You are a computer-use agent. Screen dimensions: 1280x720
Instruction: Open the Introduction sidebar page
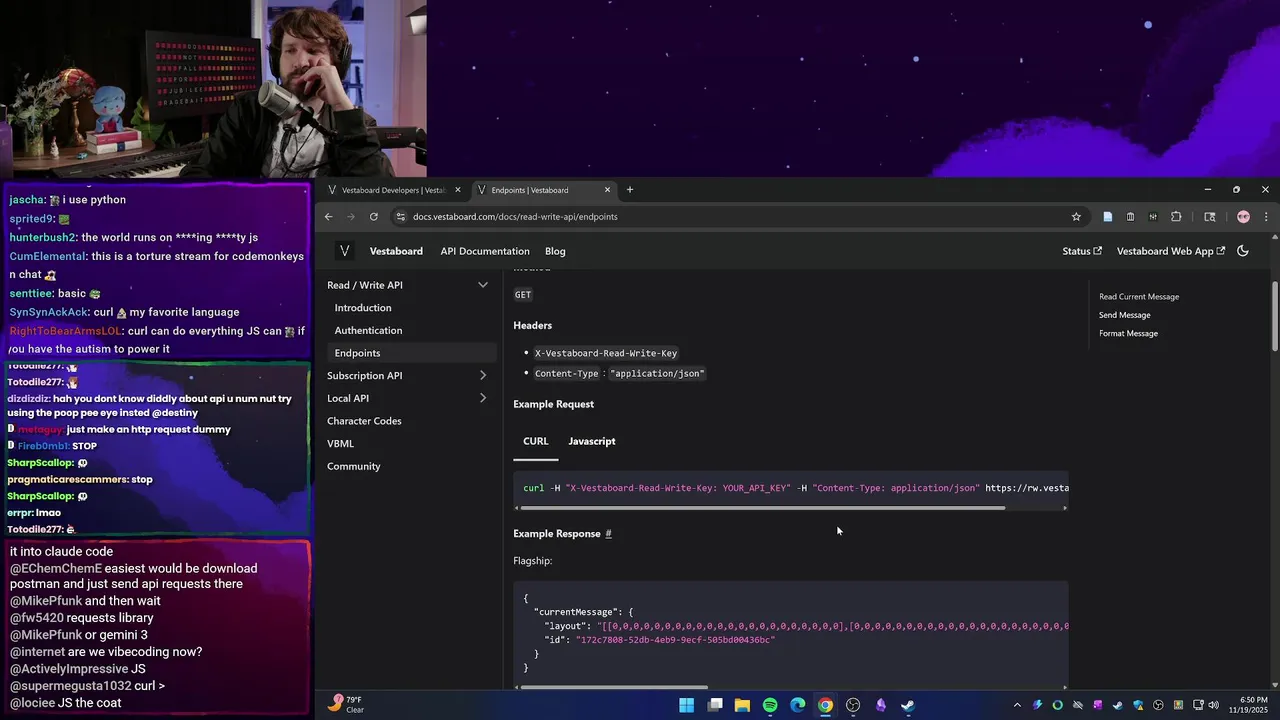click(x=363, y=308)
